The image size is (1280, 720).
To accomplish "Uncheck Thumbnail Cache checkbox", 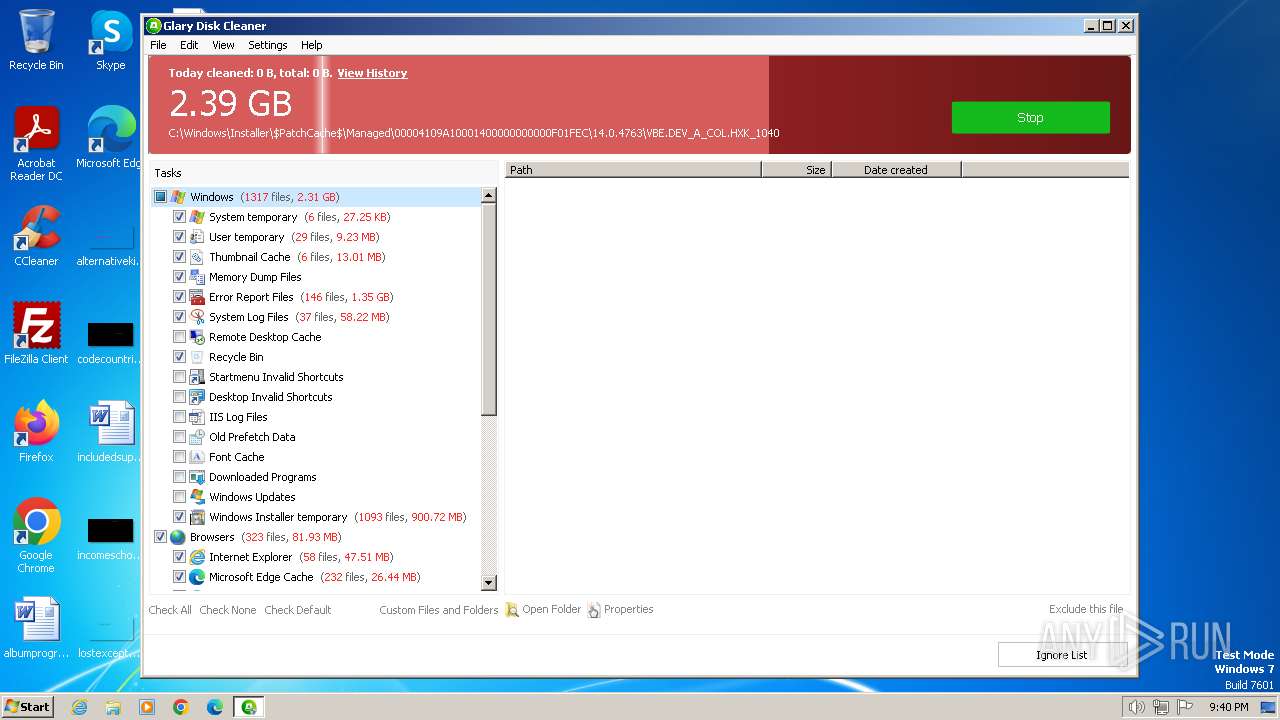I will (x=179, y=257).
